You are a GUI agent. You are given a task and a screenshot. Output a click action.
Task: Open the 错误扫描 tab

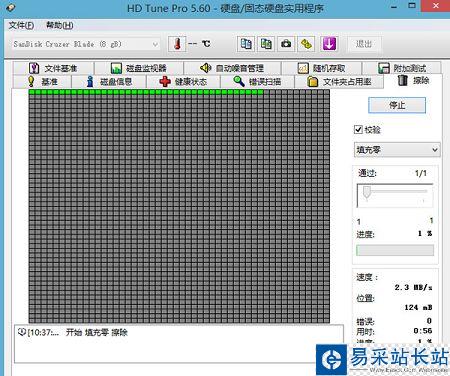coord(257,82)
